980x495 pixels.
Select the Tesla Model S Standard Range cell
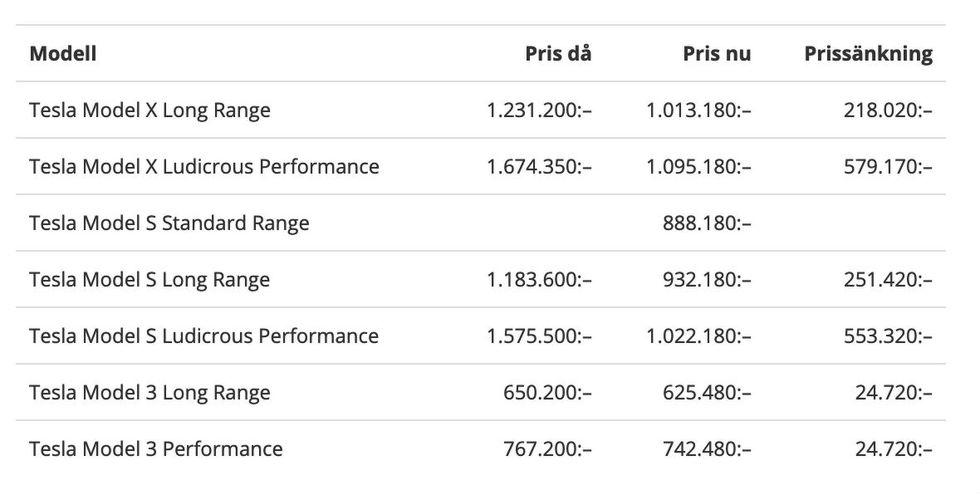tap(169, 223)
